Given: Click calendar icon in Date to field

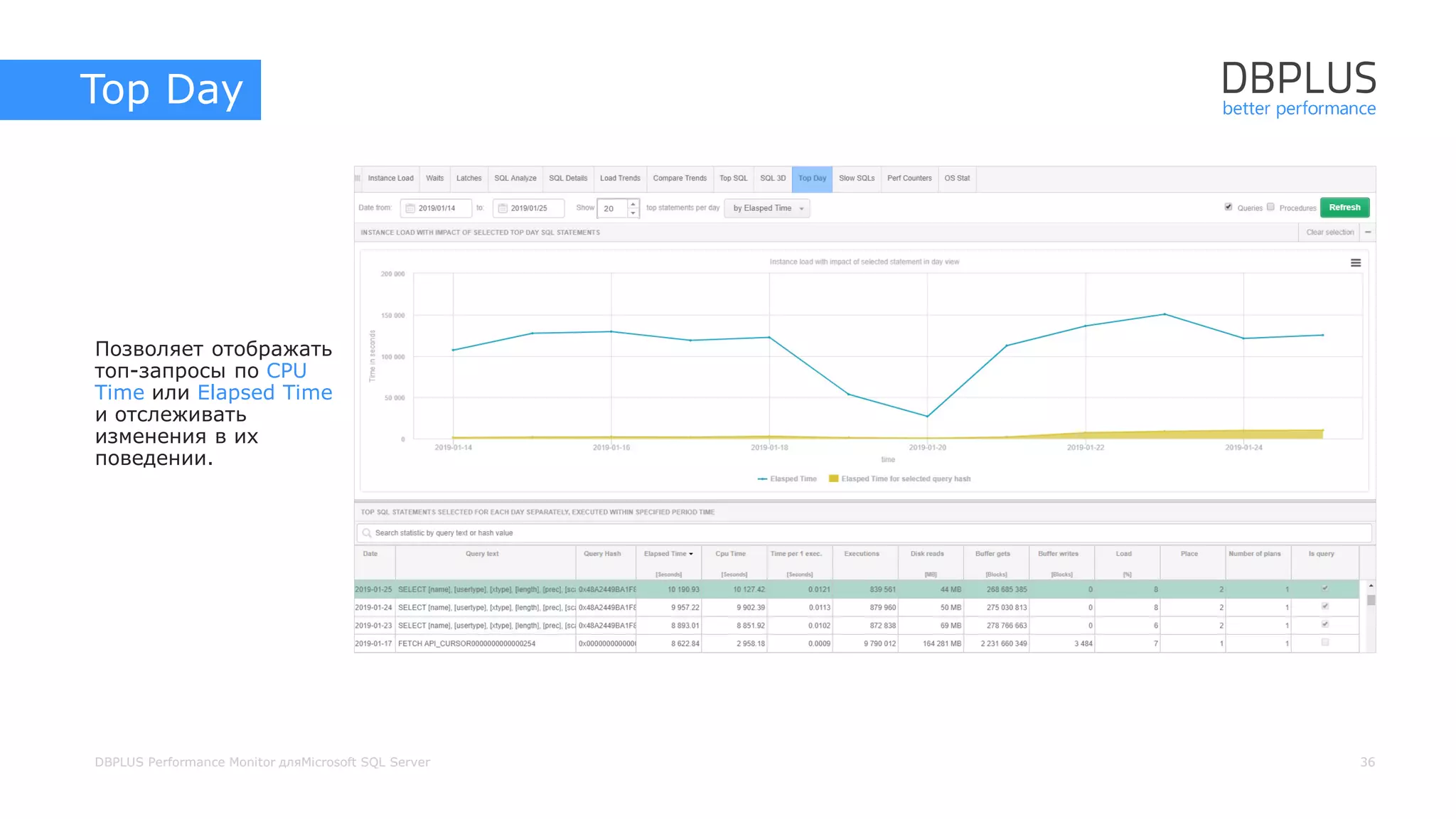Looking at the screenshot, I should (503, 208).
